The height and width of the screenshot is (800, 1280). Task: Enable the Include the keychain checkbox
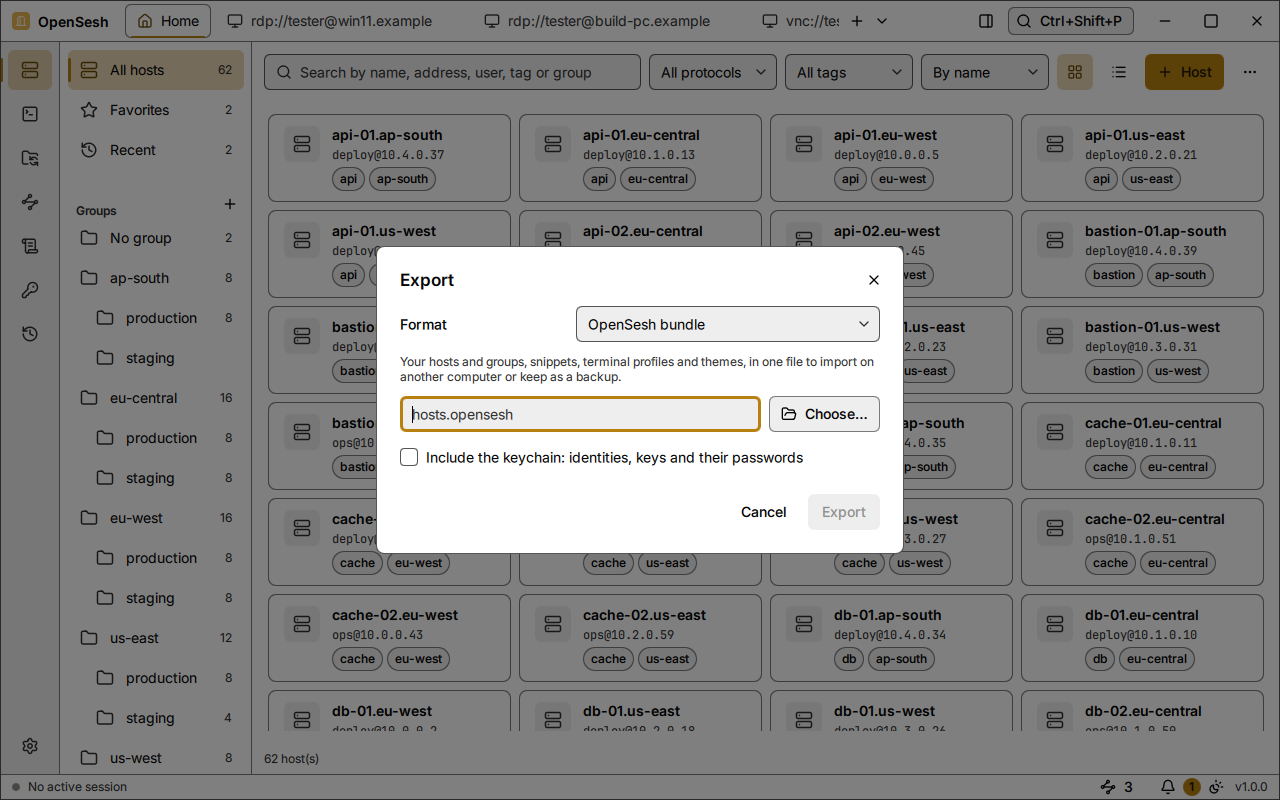409,457
